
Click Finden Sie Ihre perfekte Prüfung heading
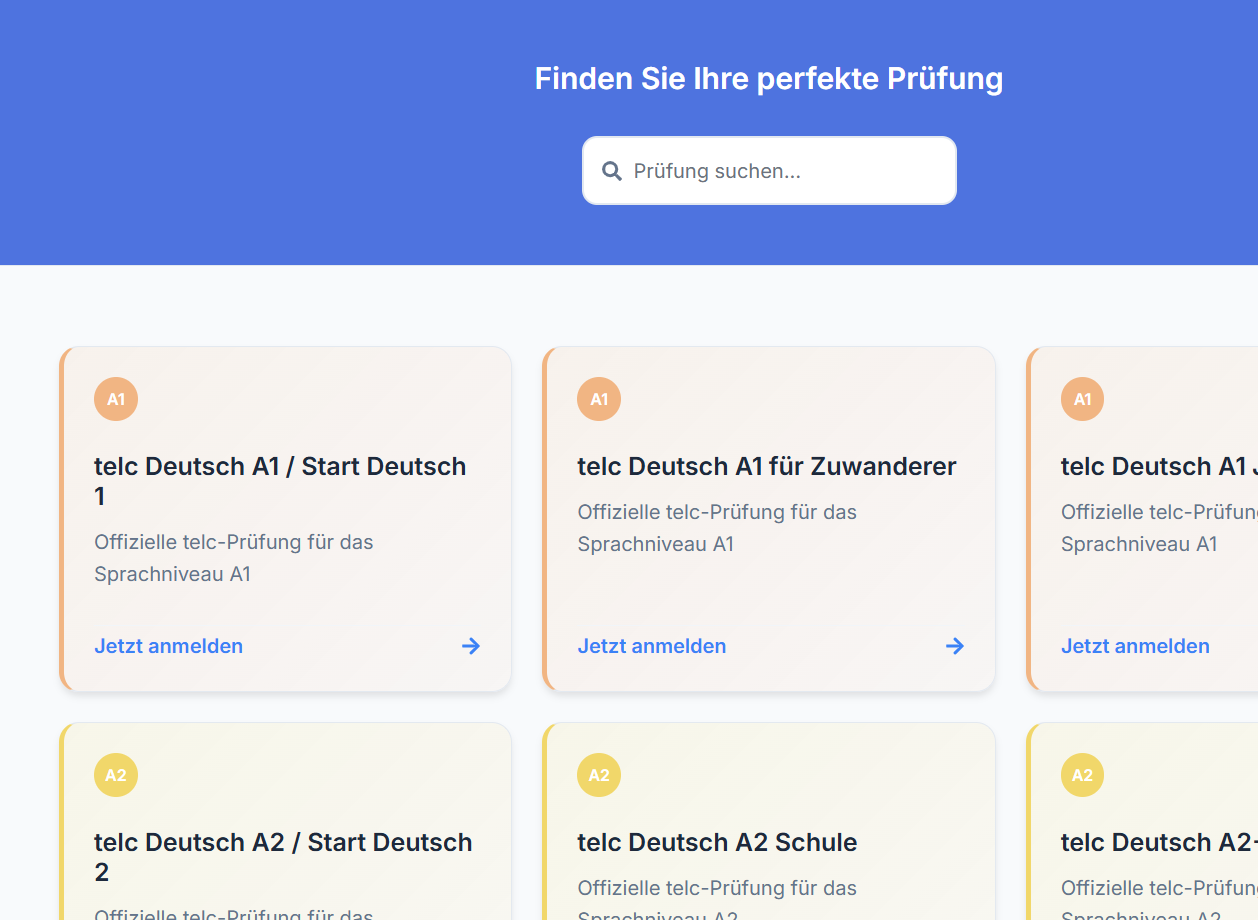(769, 78)
